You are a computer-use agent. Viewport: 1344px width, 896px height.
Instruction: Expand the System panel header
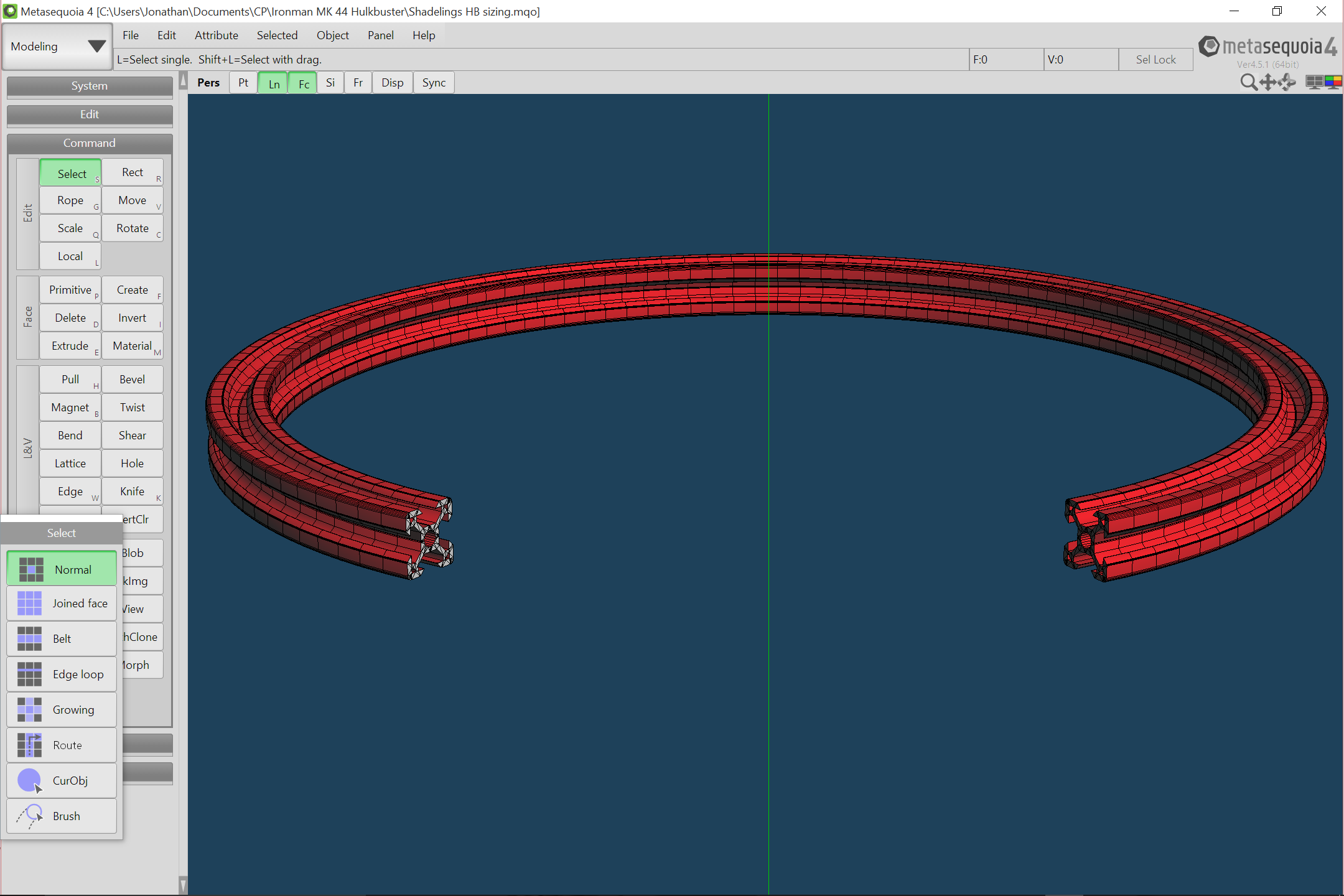[x=90, y=86]
